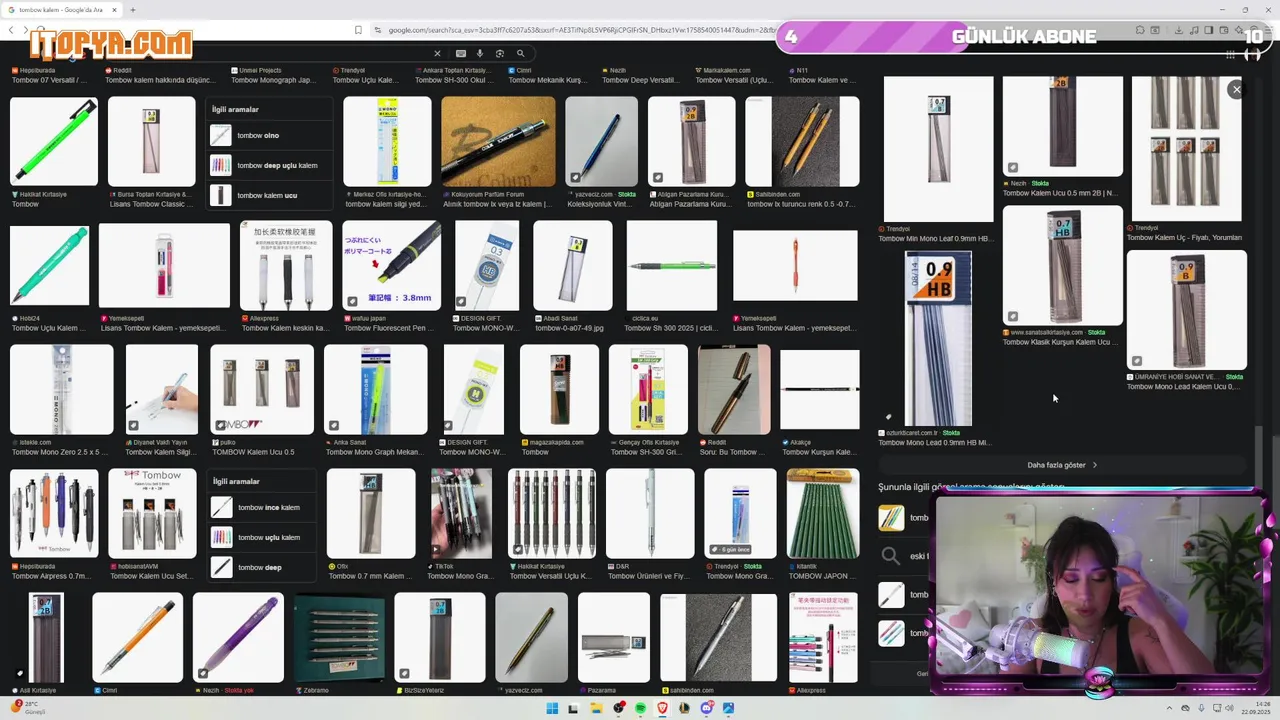The image size is (1280, 720).
Task: Select related search 'tombow deep'
Action: pos(264,567)
